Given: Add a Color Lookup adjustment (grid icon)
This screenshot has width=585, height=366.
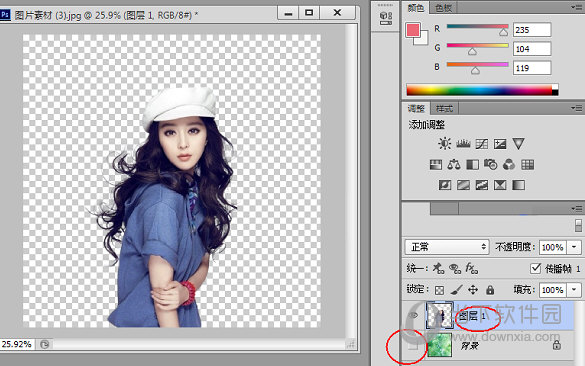Looking at the screenshot, I should tap(528, 165).
